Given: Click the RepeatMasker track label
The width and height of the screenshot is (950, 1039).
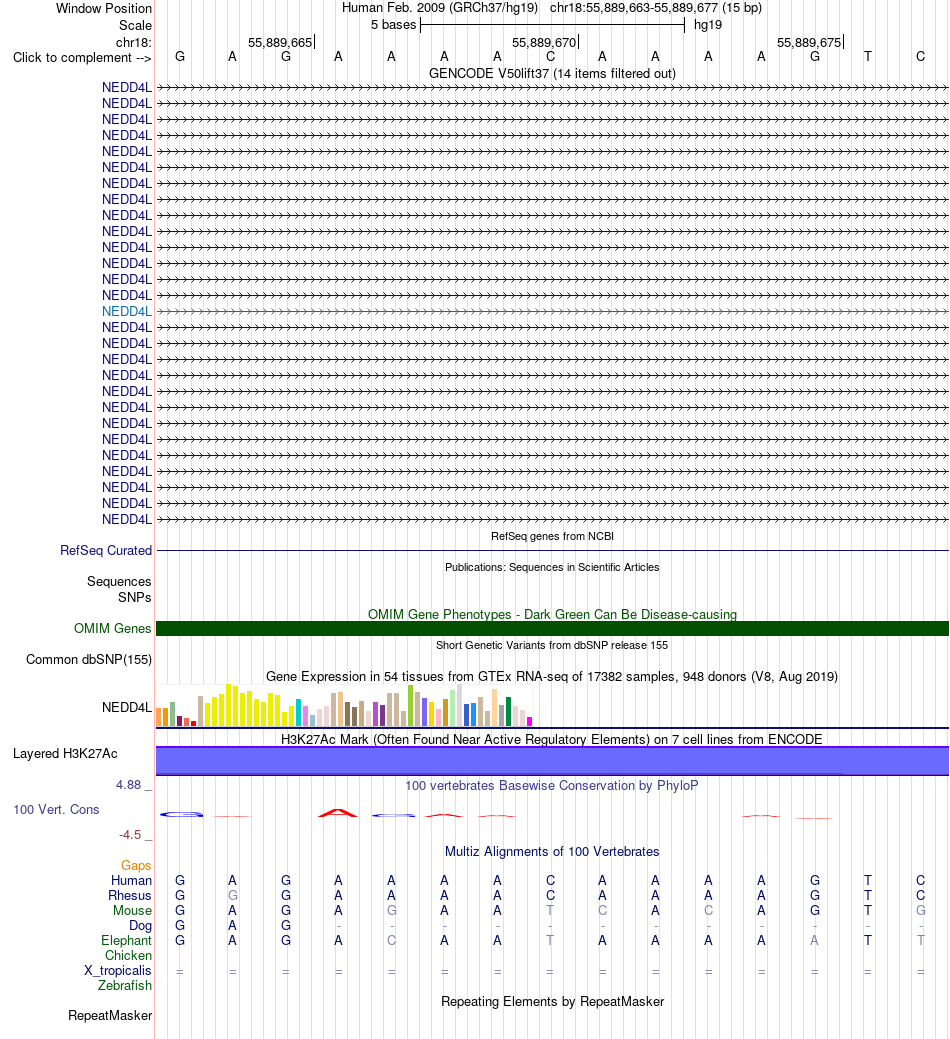Looking at the screenshot, I should [110, 1016].
